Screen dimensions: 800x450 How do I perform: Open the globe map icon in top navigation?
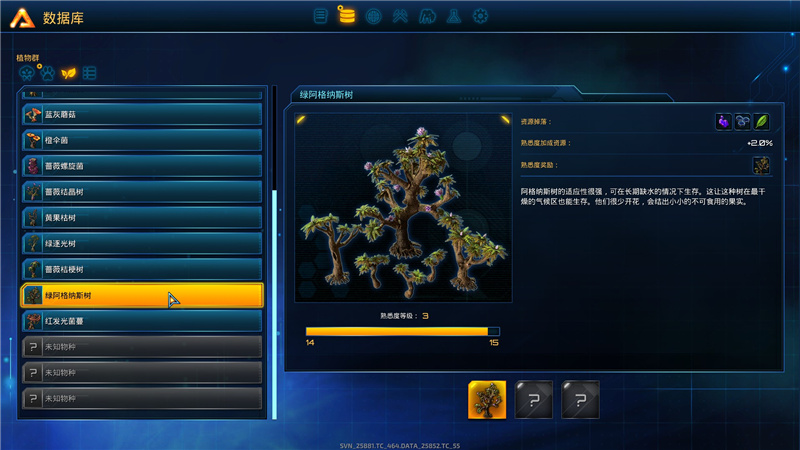click(x=373, y=16)
